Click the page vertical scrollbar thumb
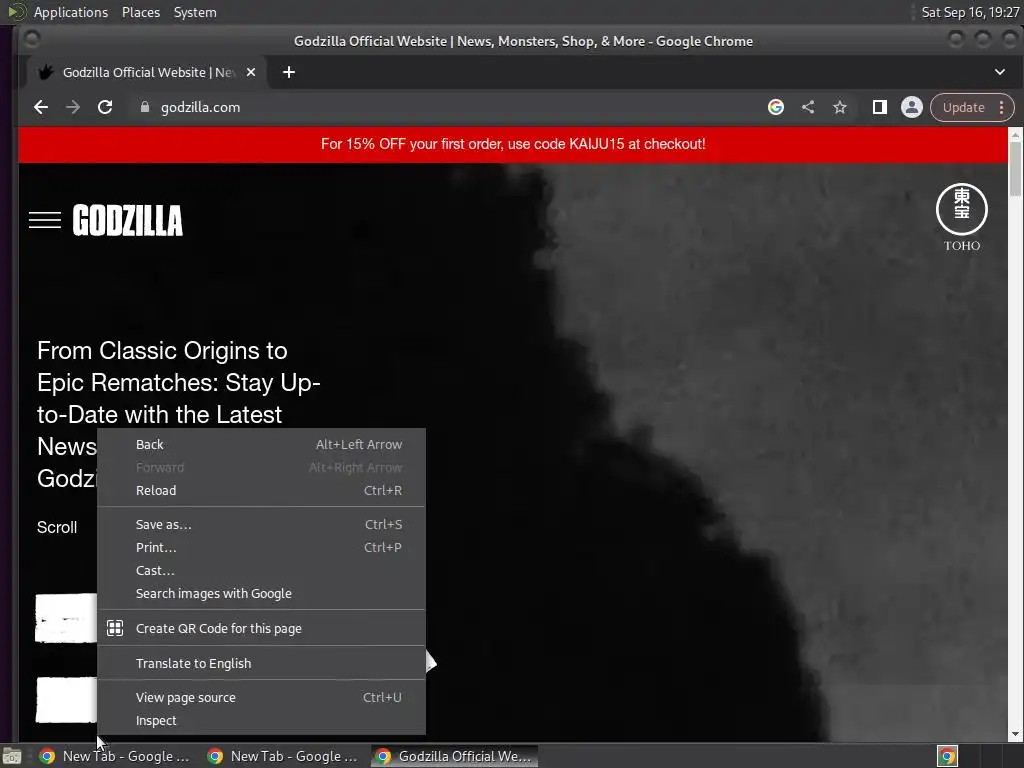 (1015, 168)
